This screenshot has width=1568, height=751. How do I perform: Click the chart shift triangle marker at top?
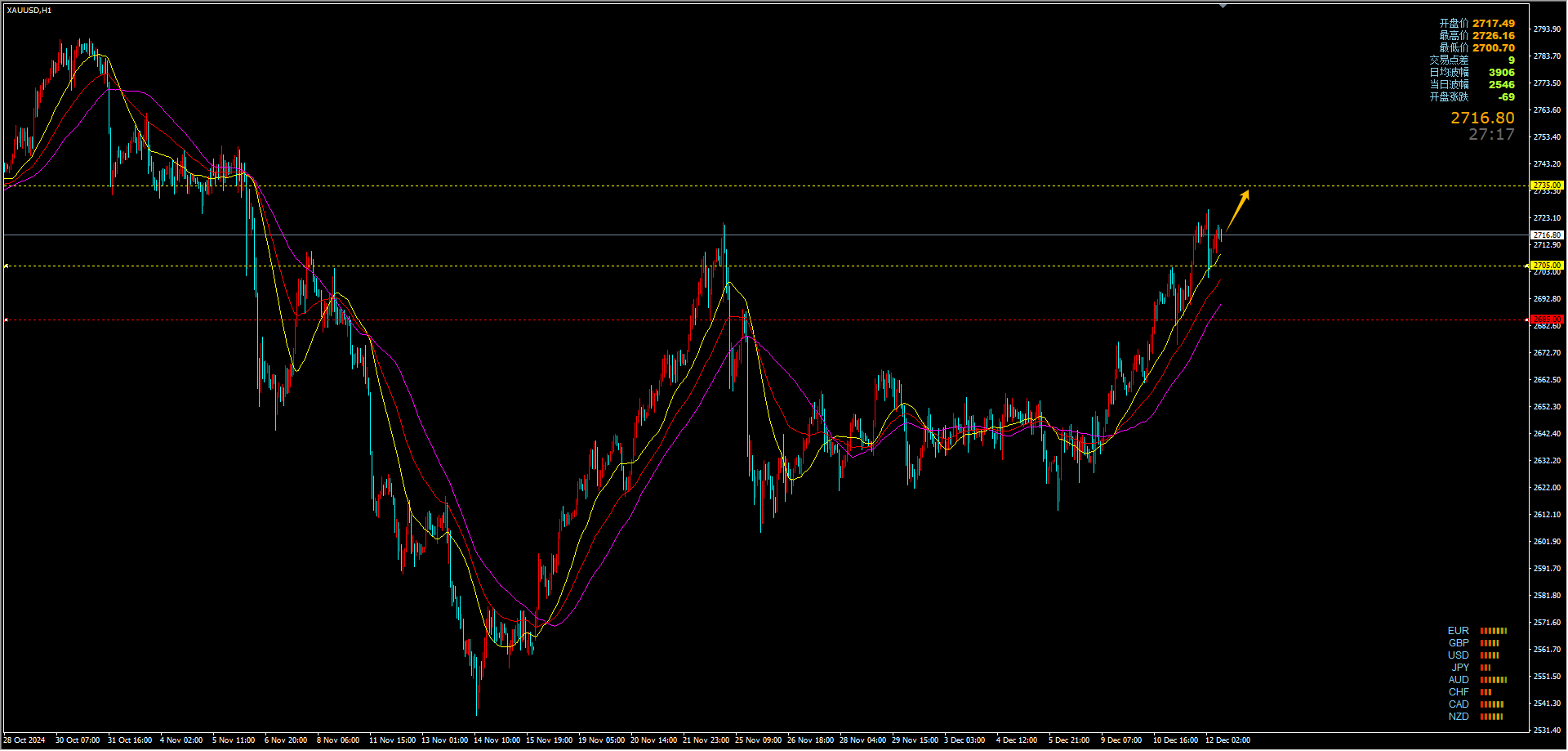1223,6
